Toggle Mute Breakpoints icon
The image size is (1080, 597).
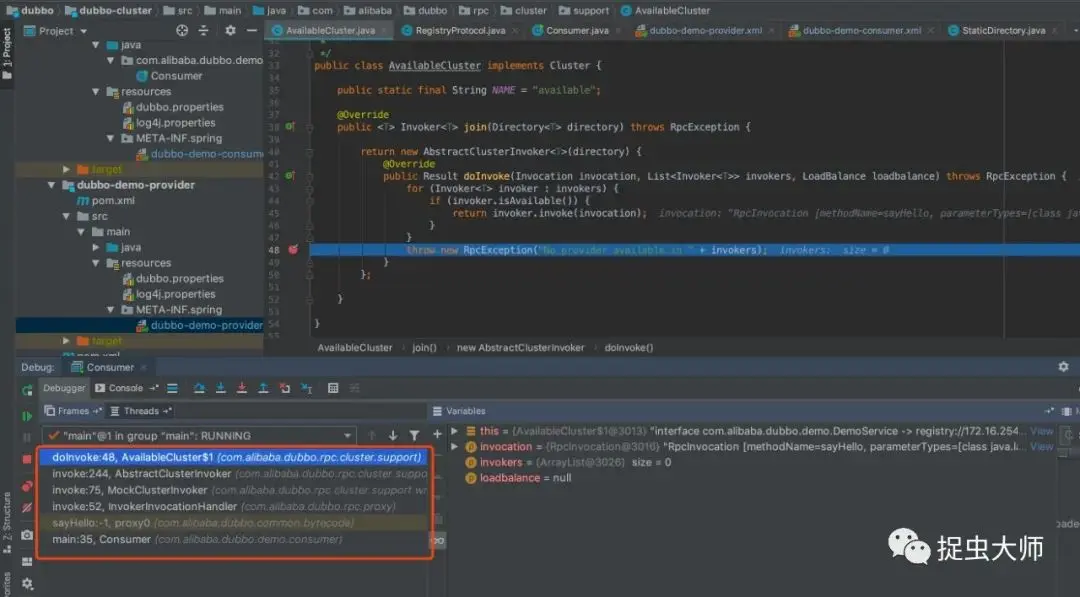(x=27, y=508)
